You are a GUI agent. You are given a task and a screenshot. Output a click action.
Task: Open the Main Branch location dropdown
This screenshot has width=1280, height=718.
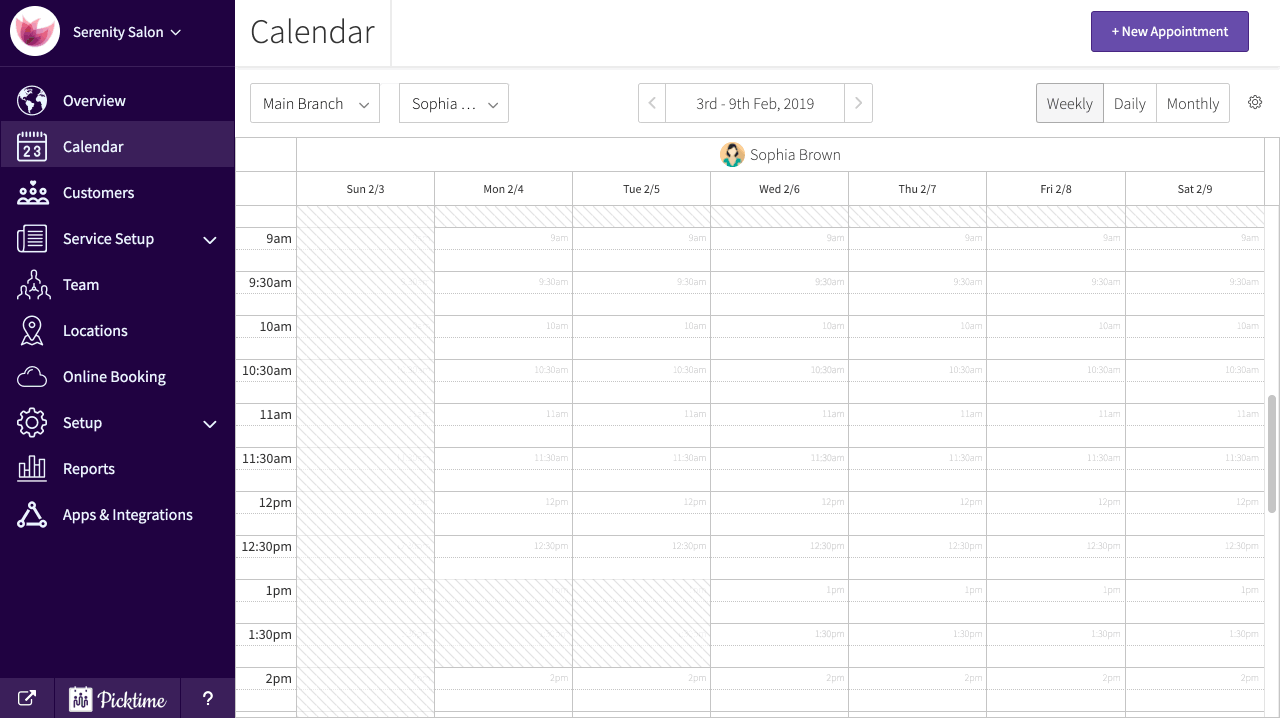pos(315,103)
